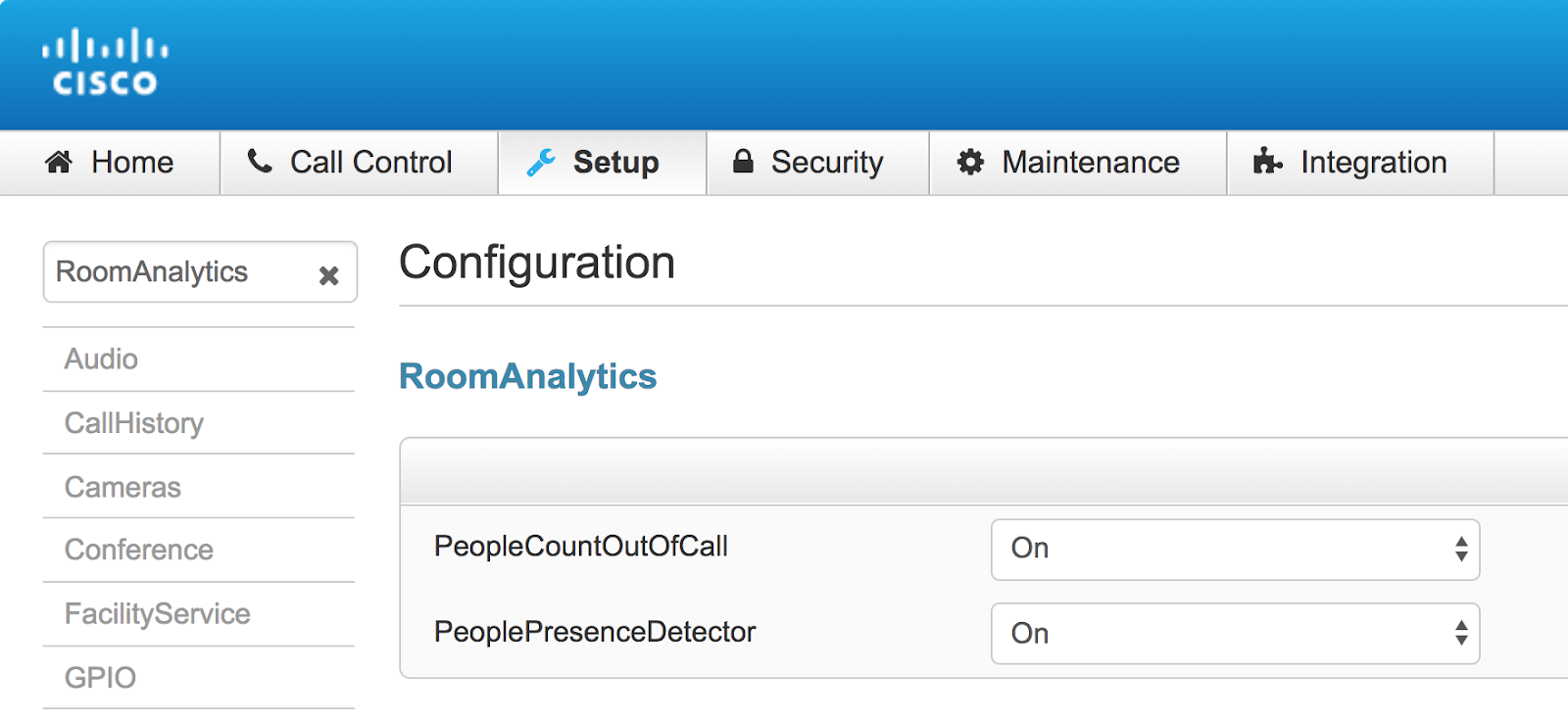Clear the RoomAnalytics search filter
The image size is (1568, 720).
(x=329, y=275)
